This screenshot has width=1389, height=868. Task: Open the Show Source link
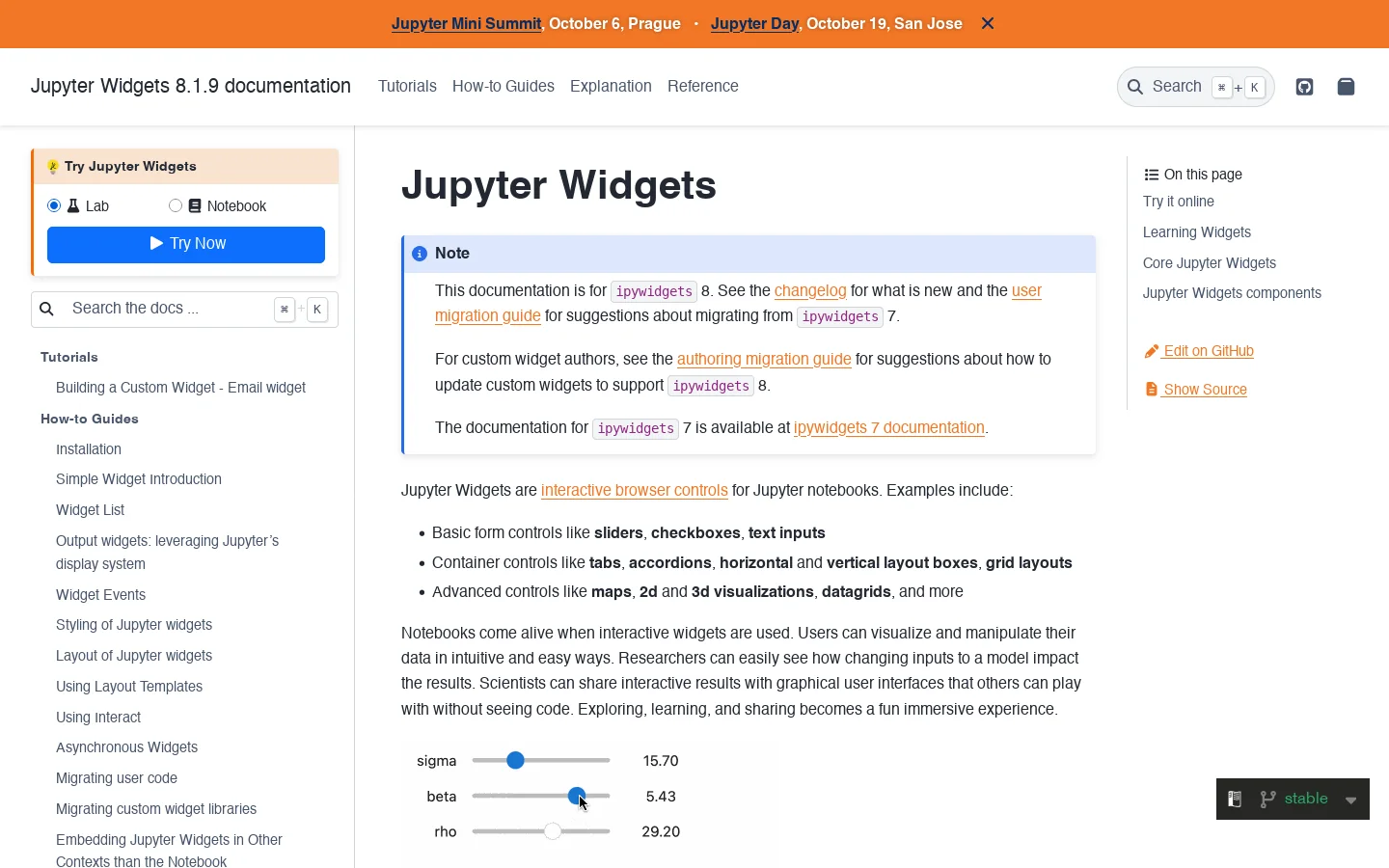click(x=1195, y=390)
